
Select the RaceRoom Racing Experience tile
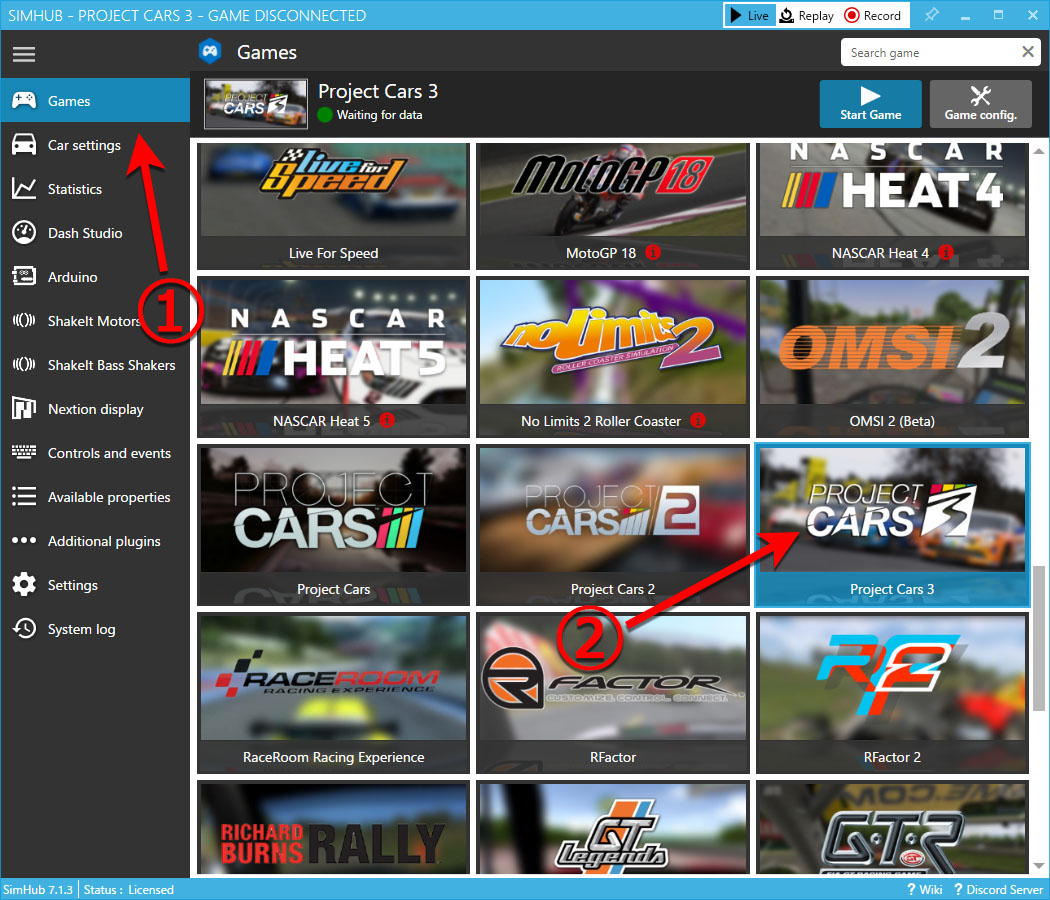click(333, 692)
